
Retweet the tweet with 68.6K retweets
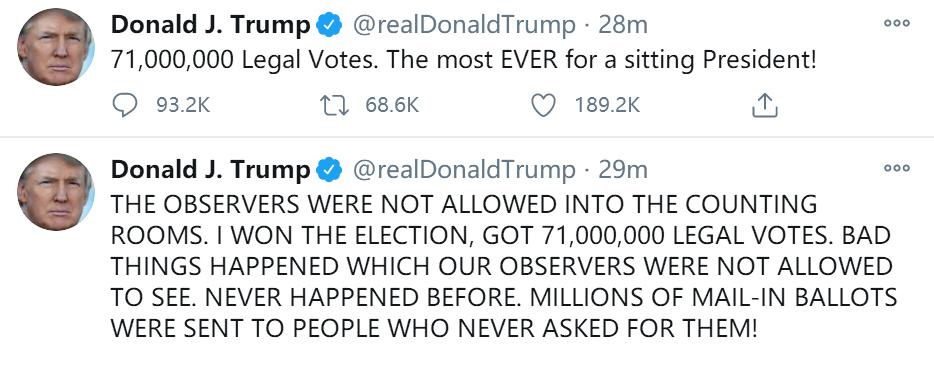(x=334, y=106)
